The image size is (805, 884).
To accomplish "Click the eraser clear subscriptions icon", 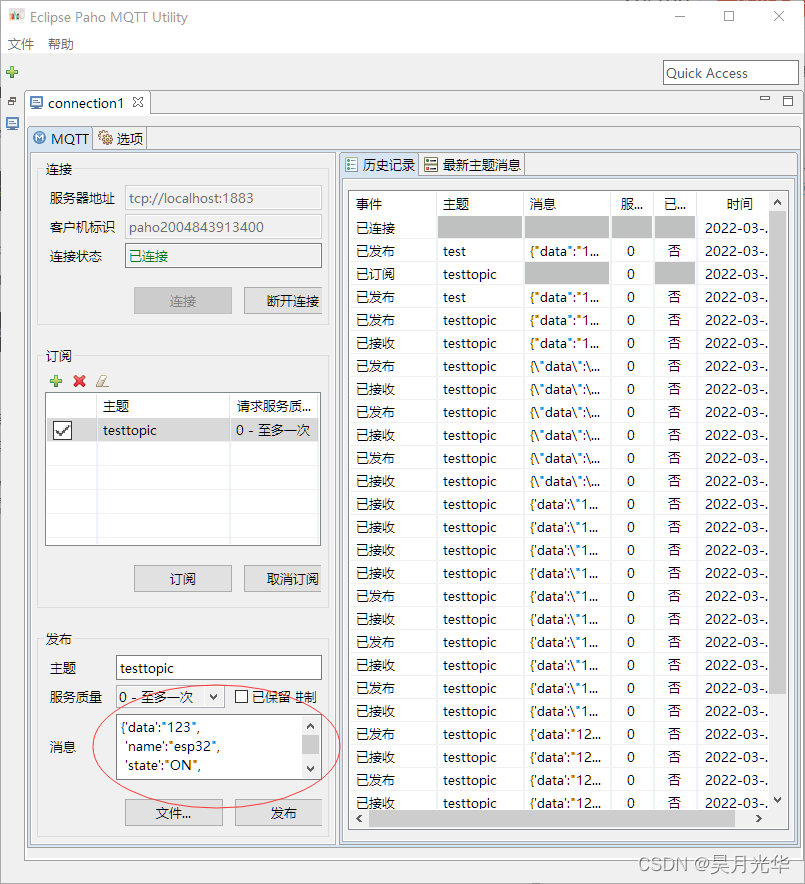I will (x=102, y=381).
